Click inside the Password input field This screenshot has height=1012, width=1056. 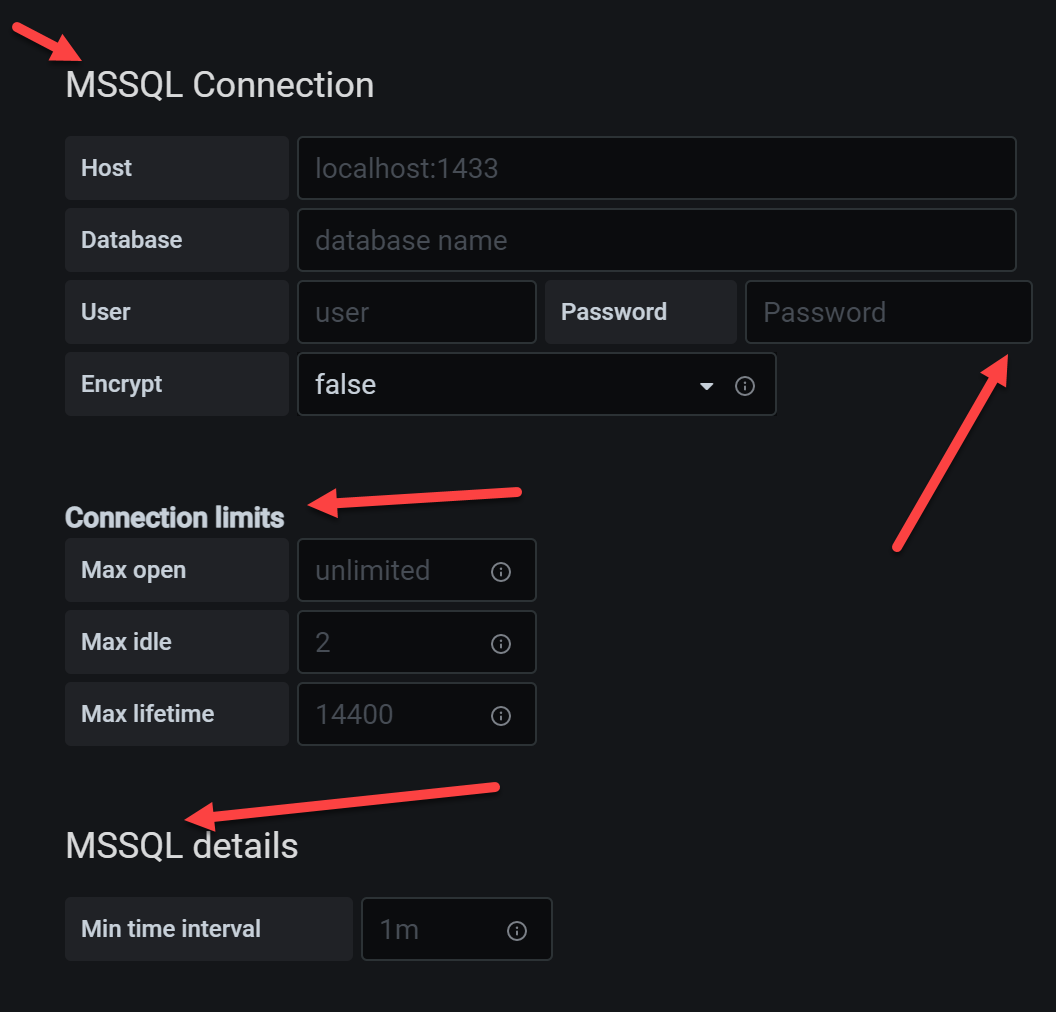[x=888, y=312]
